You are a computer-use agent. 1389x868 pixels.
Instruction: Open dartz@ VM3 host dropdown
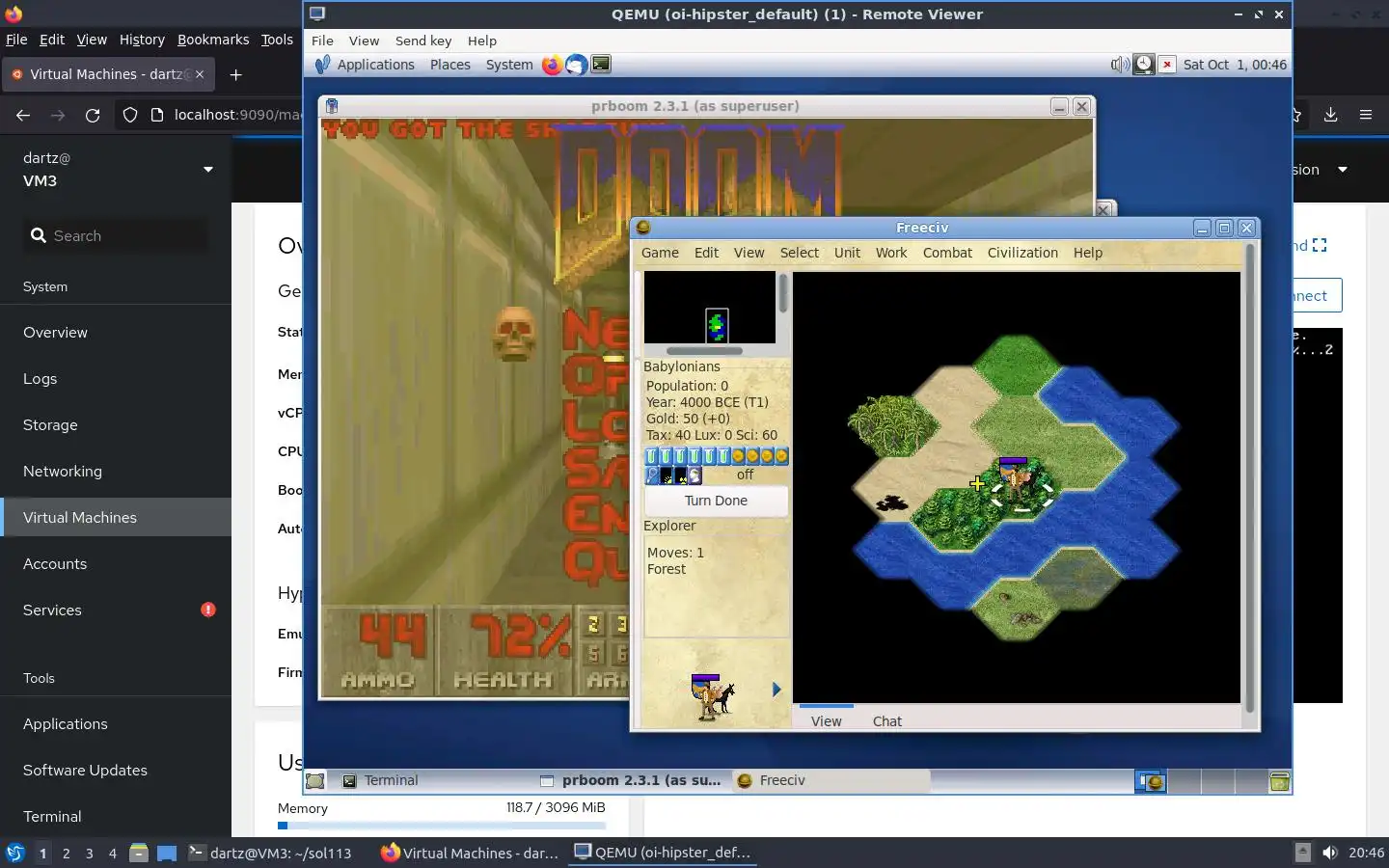click(116, 169)
